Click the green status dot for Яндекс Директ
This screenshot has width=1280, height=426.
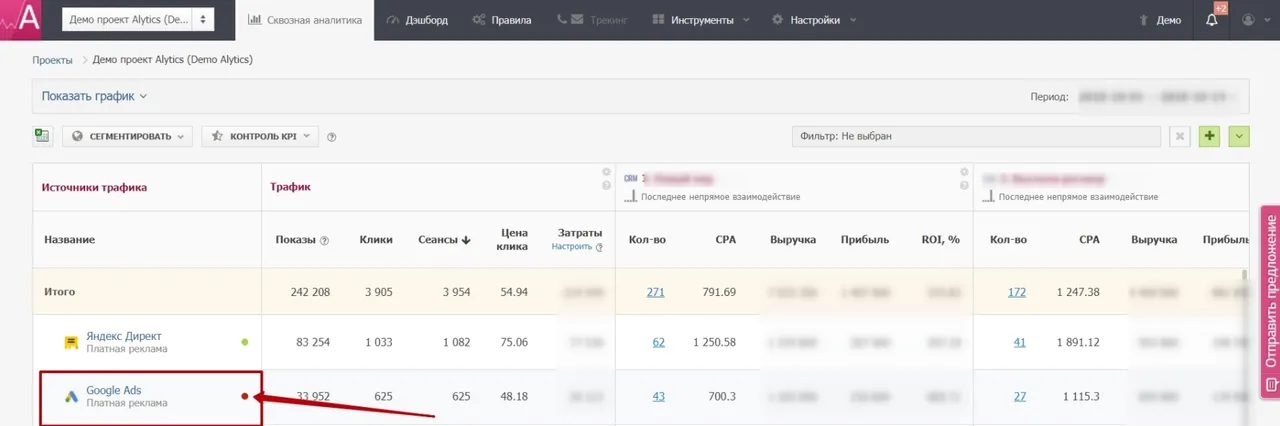[245, 342]
